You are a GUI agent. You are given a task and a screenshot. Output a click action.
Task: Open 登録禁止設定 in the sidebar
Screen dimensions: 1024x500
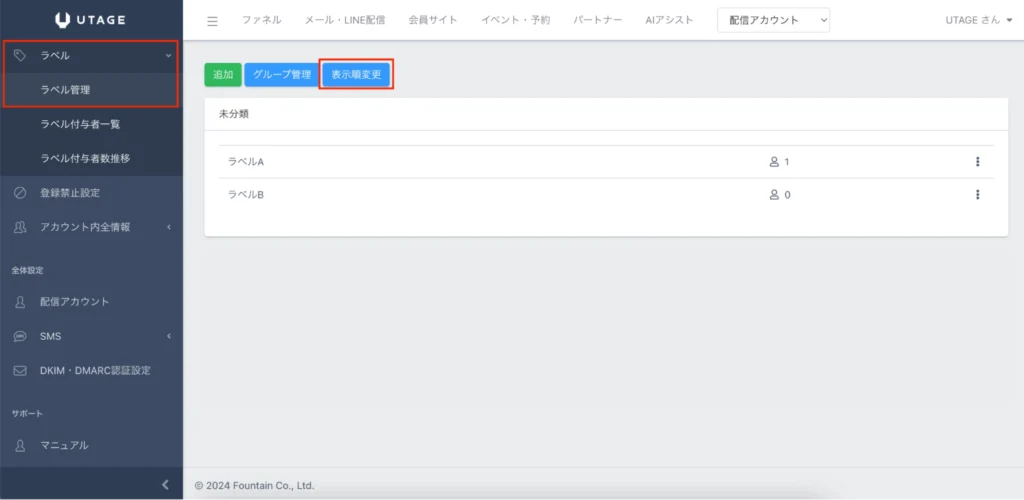[70, 193]
